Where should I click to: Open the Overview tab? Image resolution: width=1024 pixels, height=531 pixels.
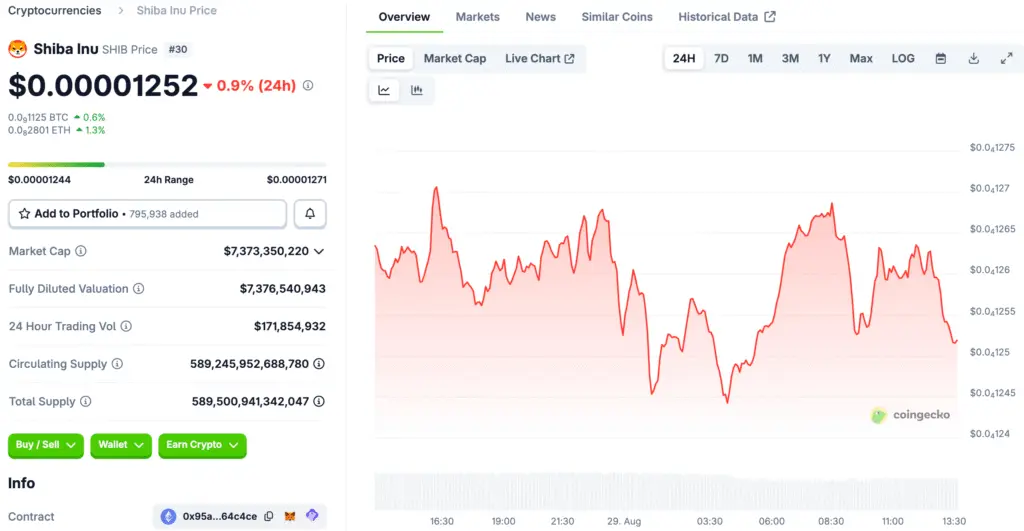(x=404, y=17)
